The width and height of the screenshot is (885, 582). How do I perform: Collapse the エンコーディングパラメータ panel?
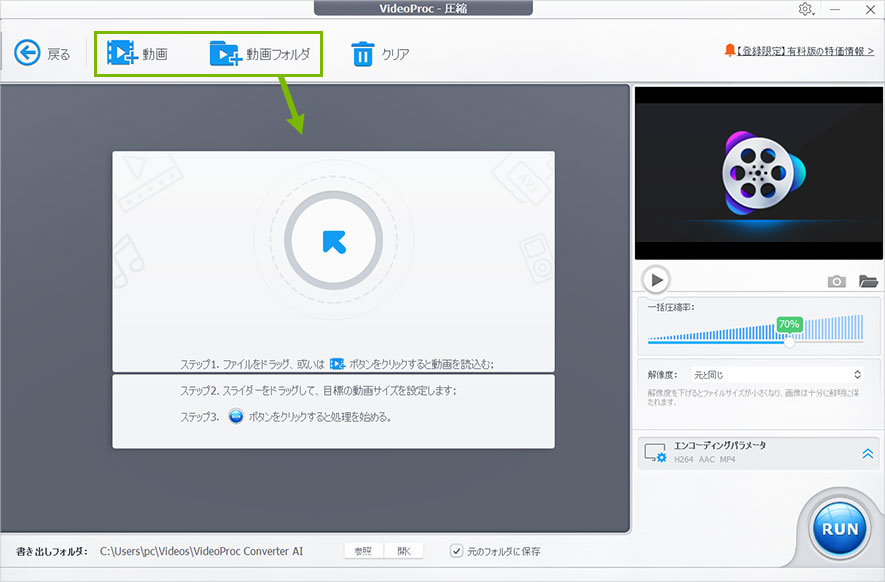[x=867, y=453]
